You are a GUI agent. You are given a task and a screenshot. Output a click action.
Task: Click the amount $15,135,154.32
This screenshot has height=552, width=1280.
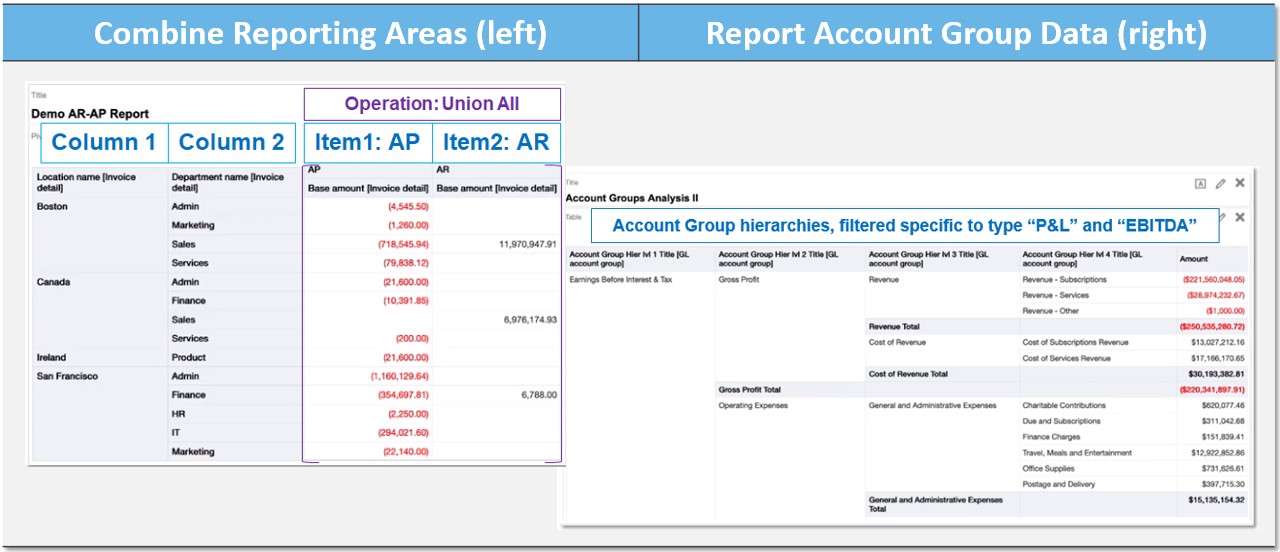[1216, 500]
